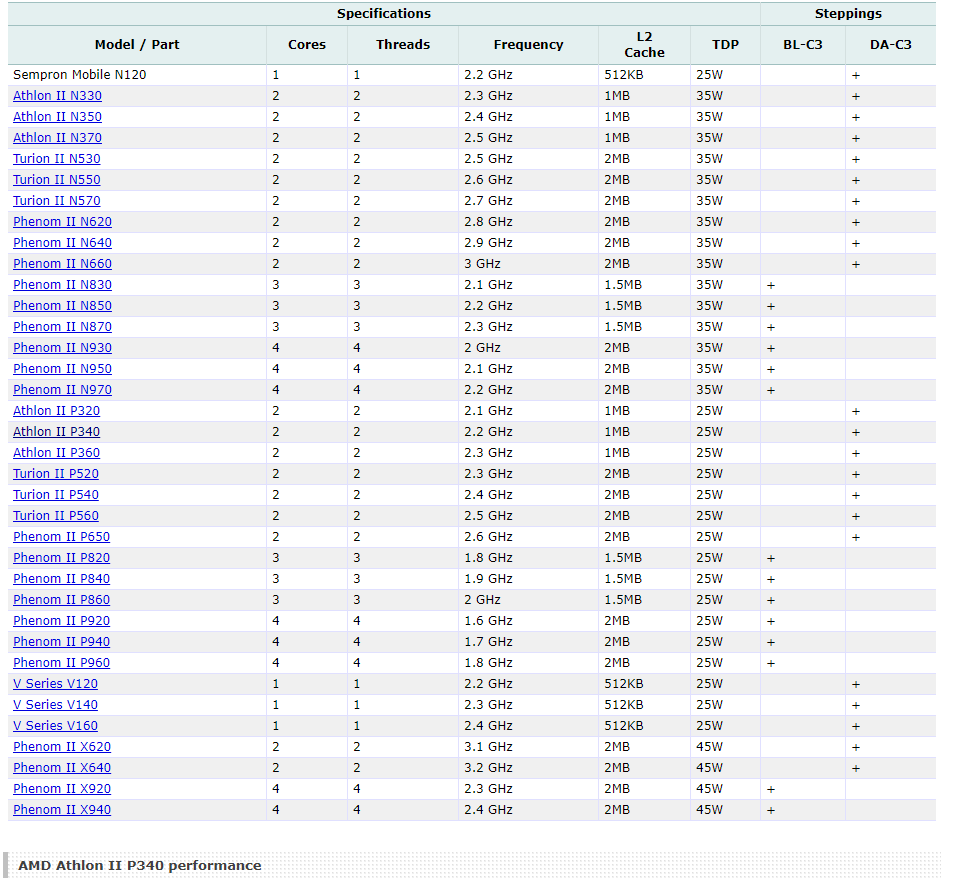This screenshot has height=890, width=960.
Task: Open the Phenom II P960 link
Action: (x=61, y=664)
